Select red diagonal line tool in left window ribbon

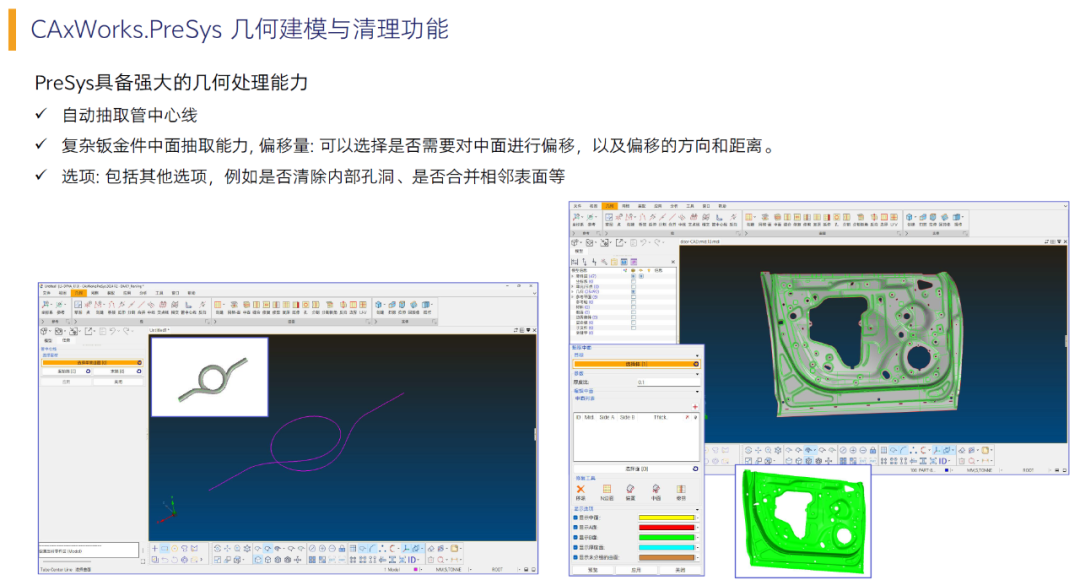[x=141, y=304]
